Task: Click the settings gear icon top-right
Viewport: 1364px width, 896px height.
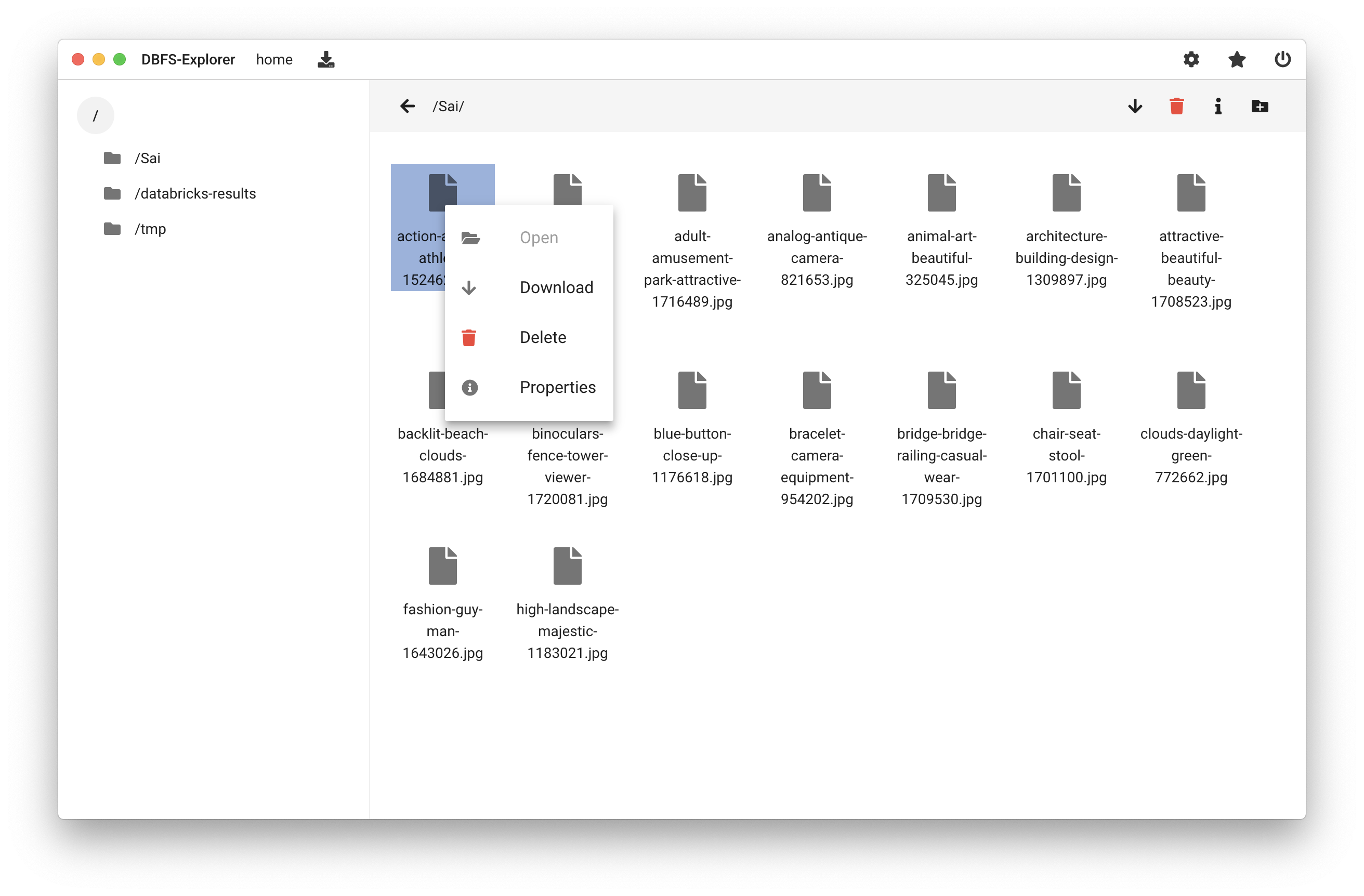Action: point(1192,59)
